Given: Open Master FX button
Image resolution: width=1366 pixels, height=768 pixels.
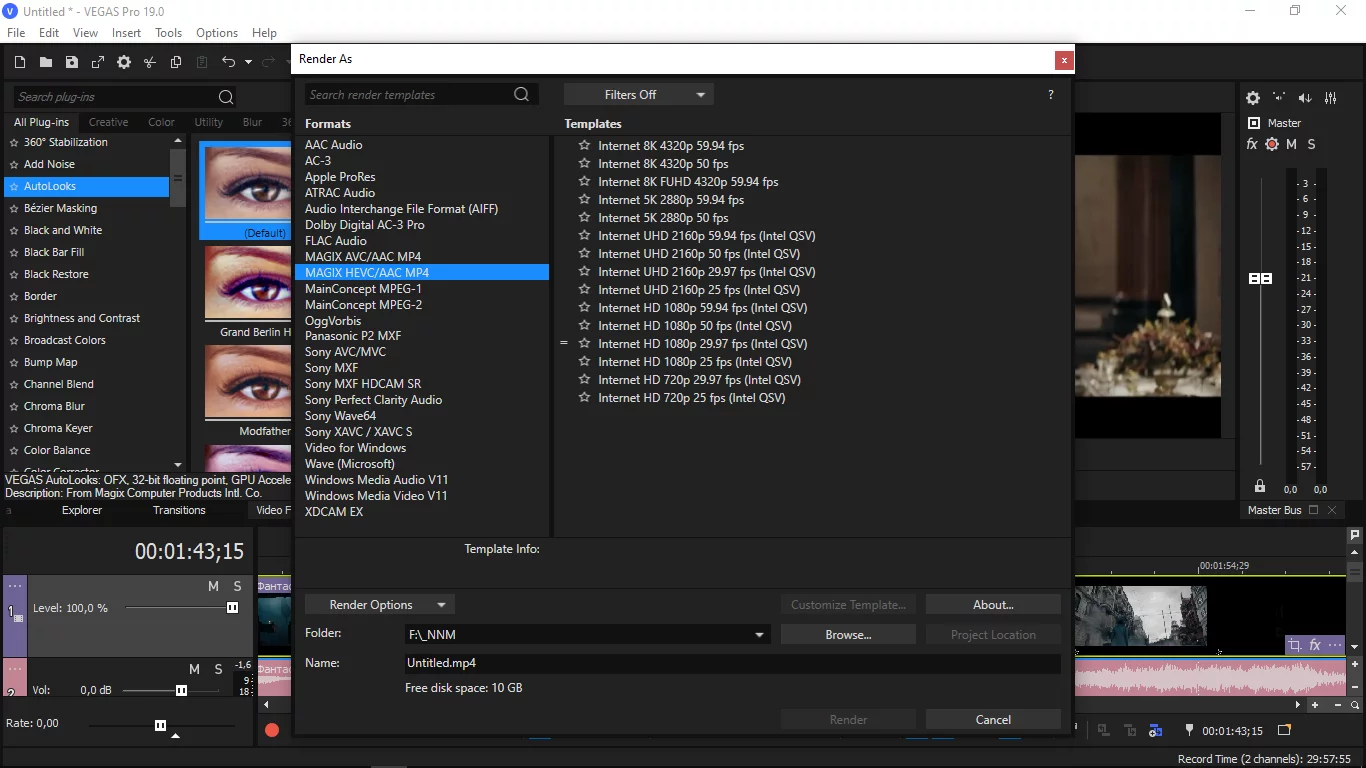Looking at the screenshot, I should [x=1252, y=144].
